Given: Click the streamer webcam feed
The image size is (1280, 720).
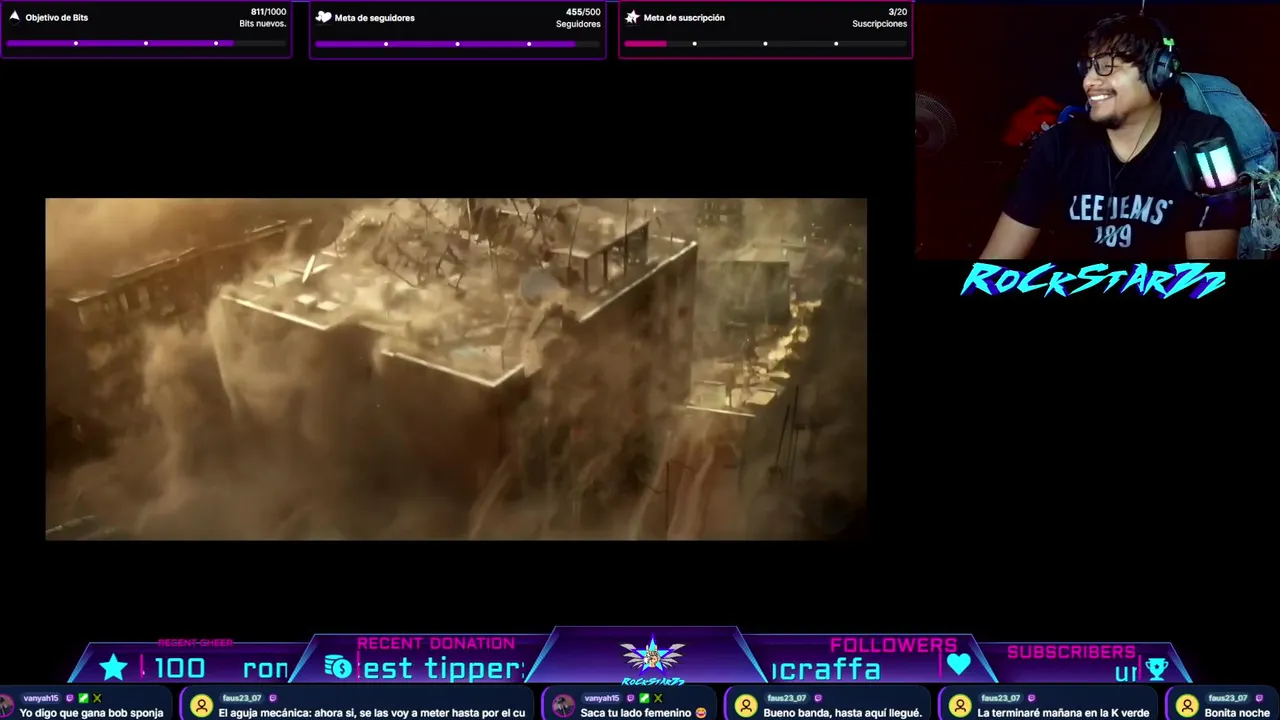Looking at the screenshot, I should click(x=1097, y=130).
